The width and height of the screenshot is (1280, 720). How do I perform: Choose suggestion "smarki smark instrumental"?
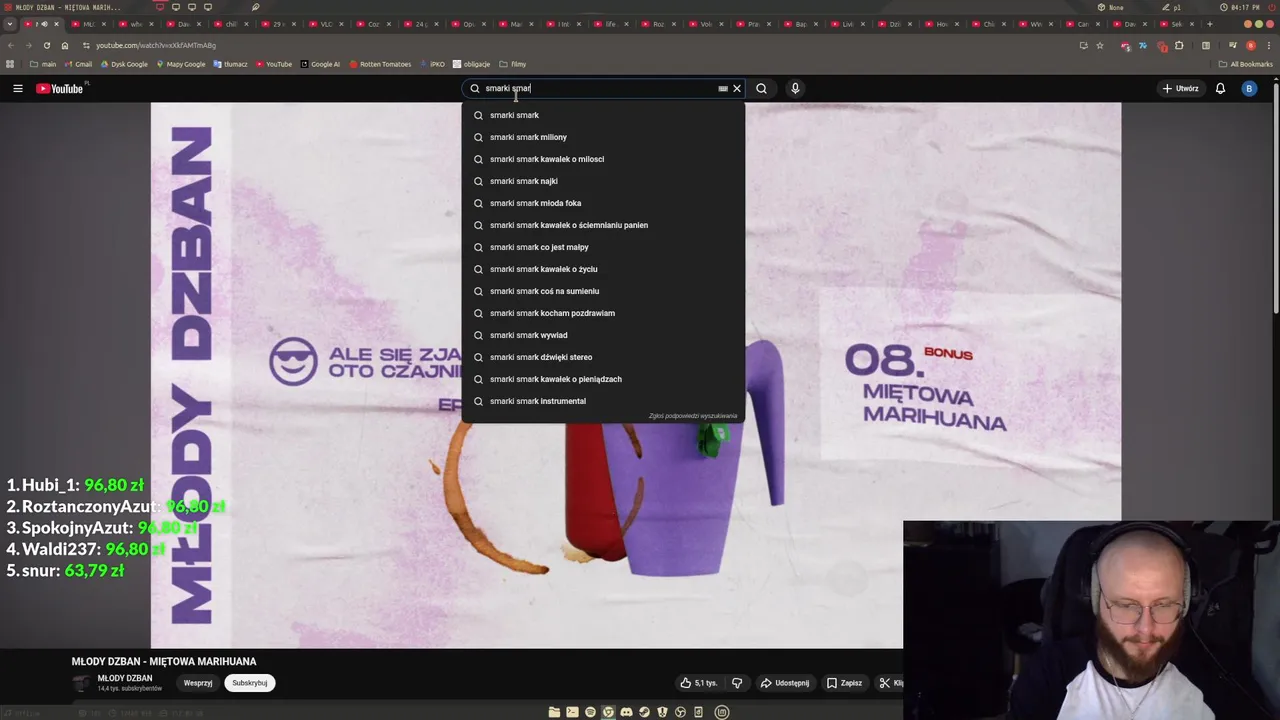[x=604, y=401]
